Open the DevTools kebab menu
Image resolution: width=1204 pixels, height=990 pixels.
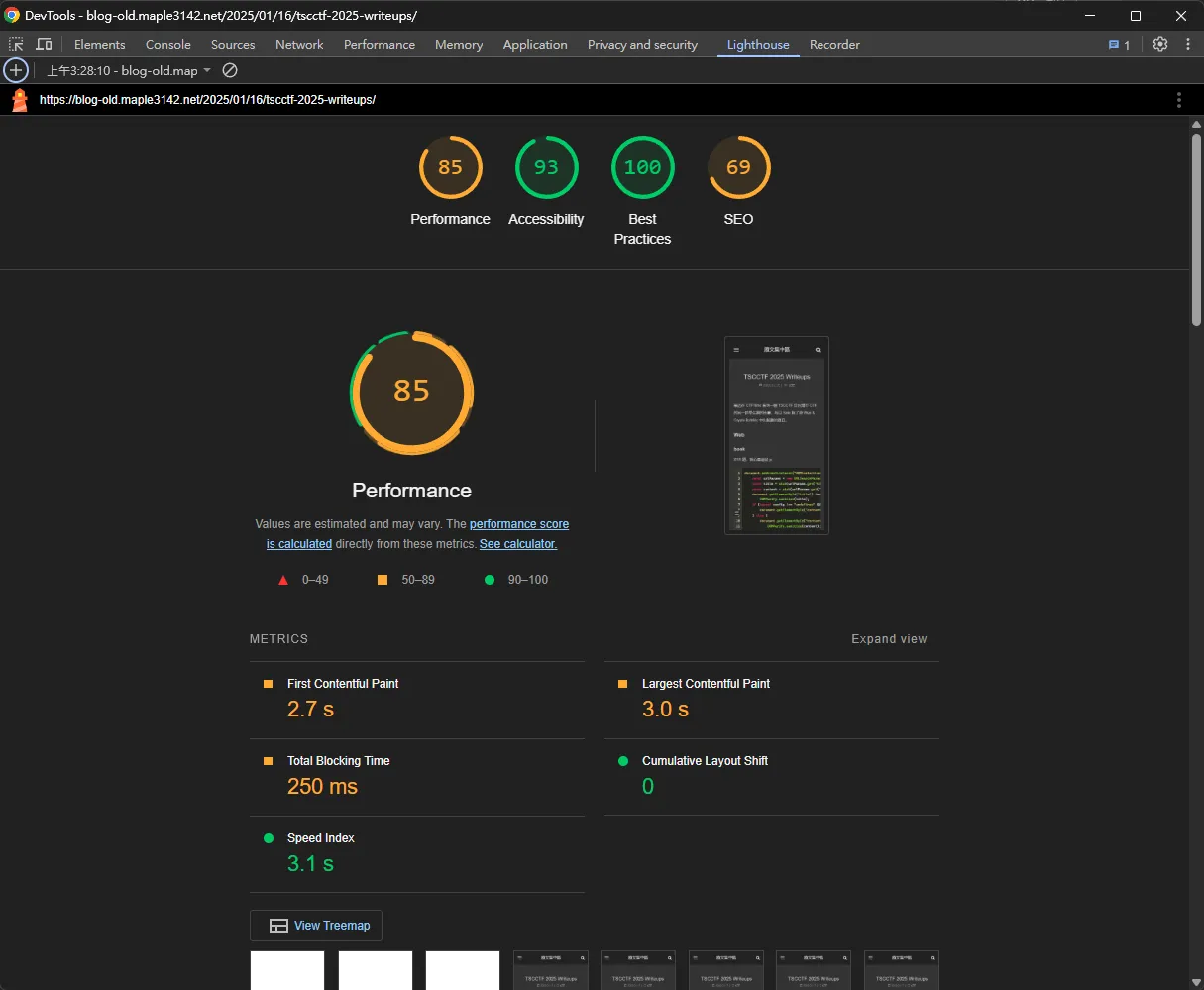point(1188,45)
